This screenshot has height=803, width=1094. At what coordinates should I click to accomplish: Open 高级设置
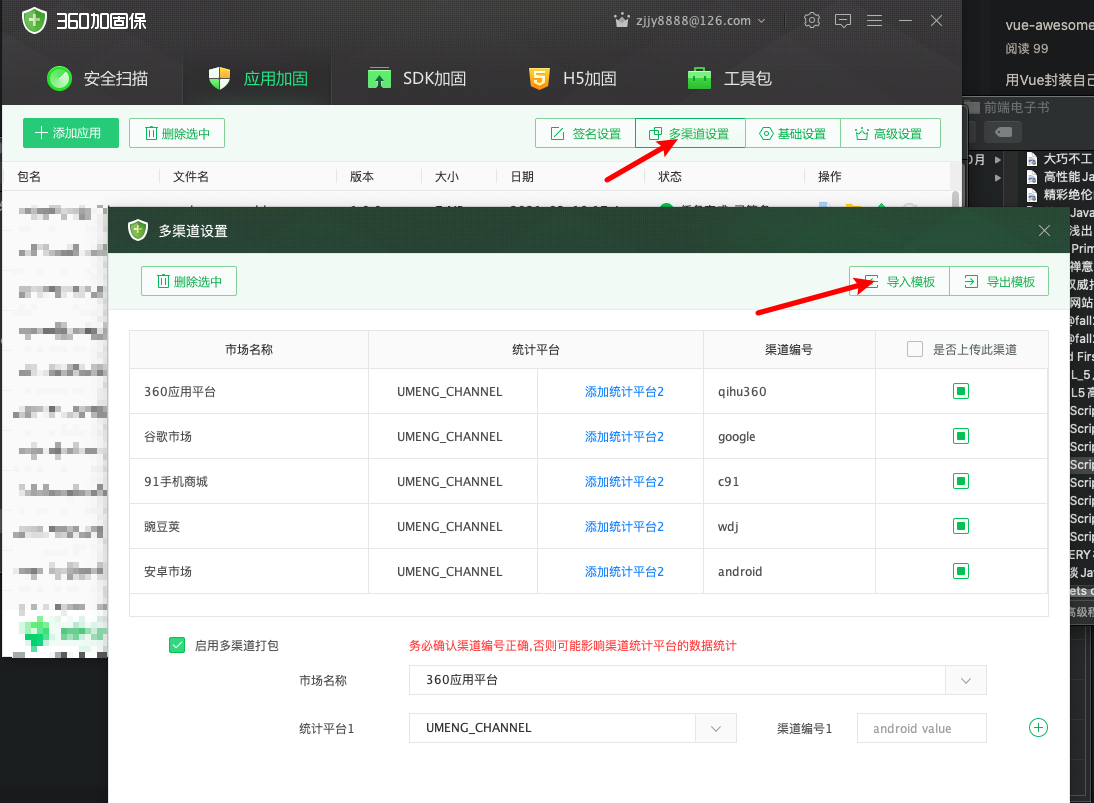pyautogui.click(x=890, y=133)
